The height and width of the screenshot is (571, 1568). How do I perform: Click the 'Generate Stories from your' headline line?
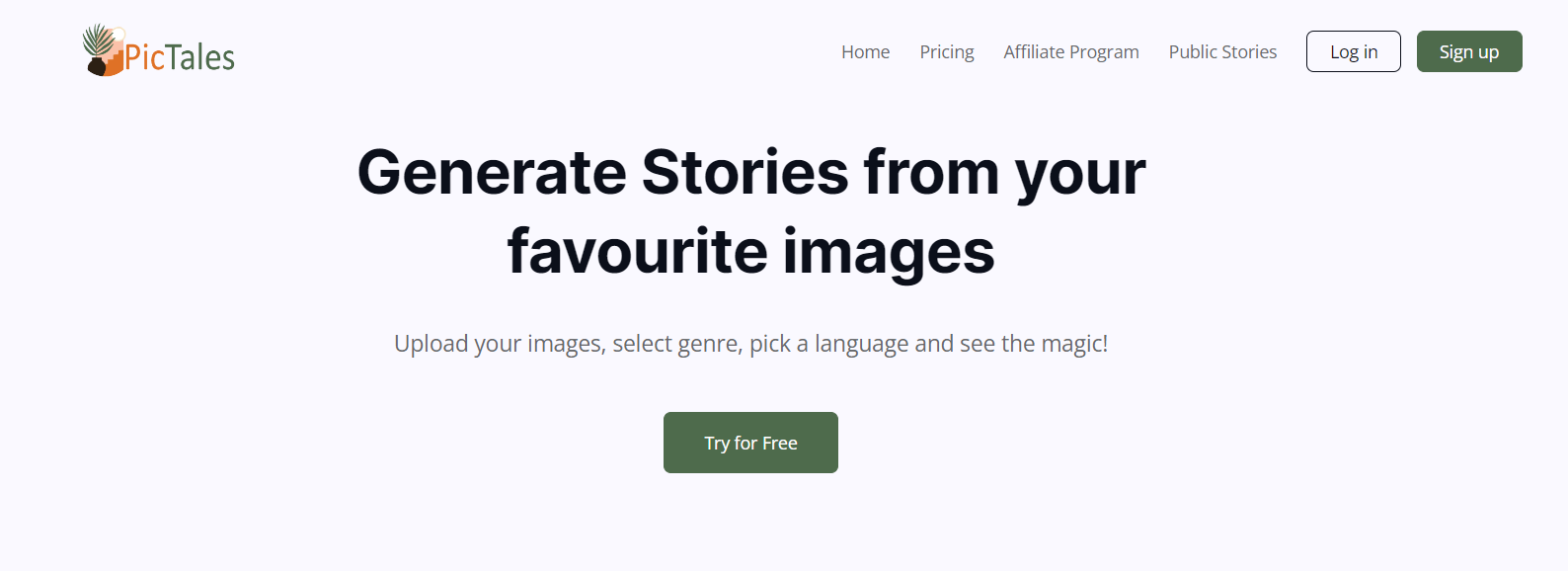[x=750, y=173]
